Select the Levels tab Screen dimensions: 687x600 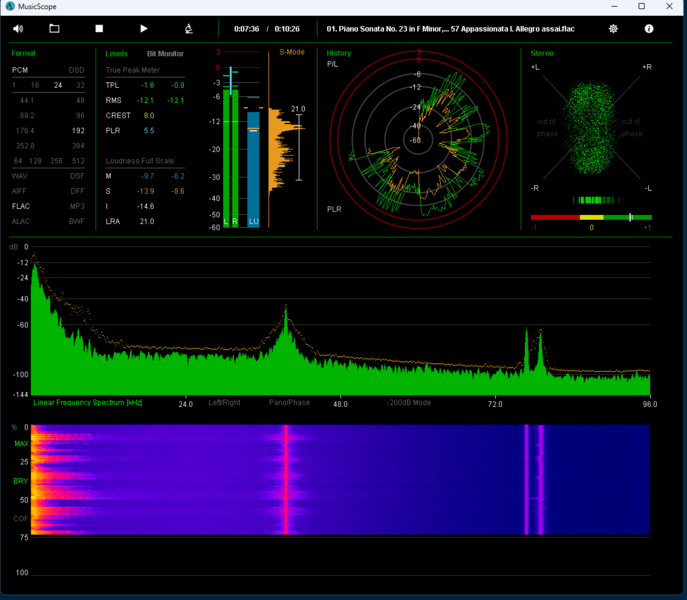click(117, 53)
